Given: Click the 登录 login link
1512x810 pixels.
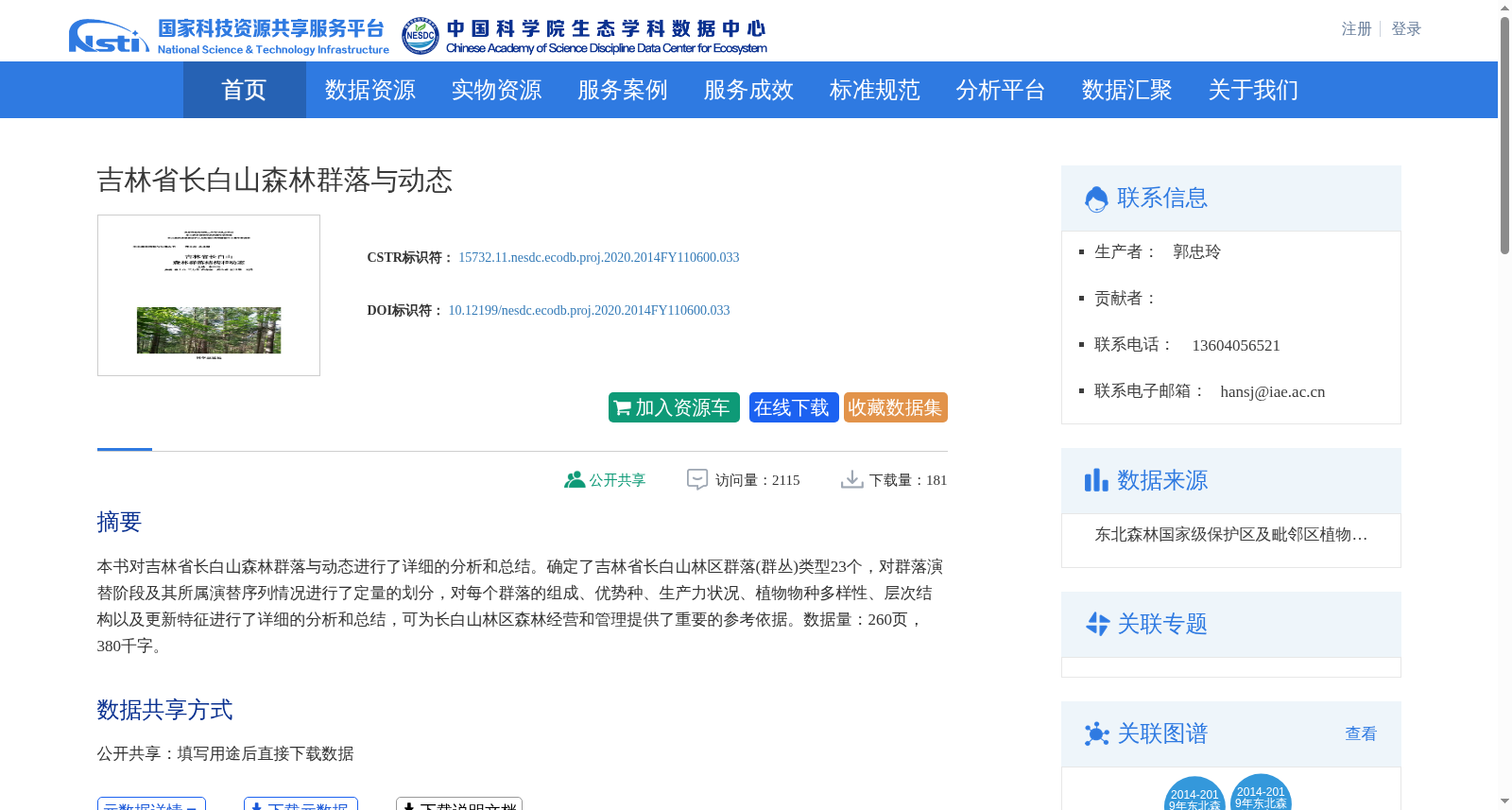Looking at the screenshot, I should [1406, 29].
